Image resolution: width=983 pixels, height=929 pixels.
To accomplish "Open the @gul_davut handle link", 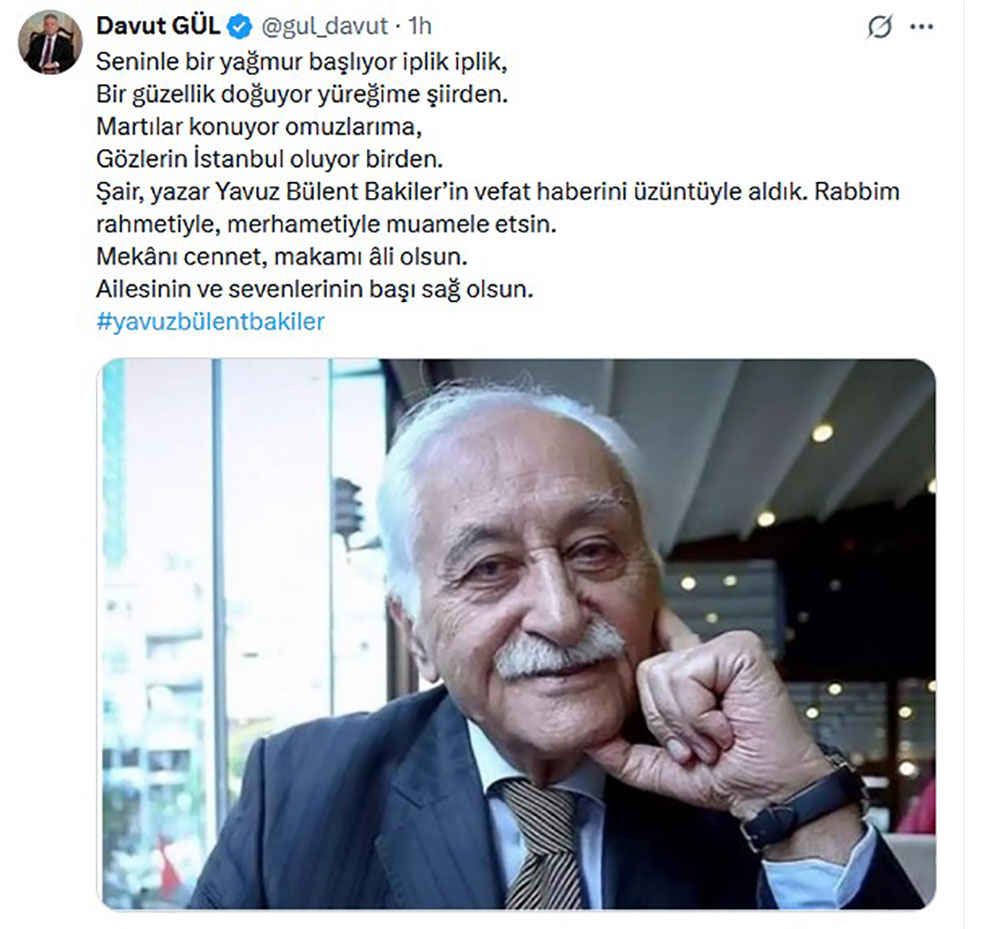I will (x=324, y=26).
